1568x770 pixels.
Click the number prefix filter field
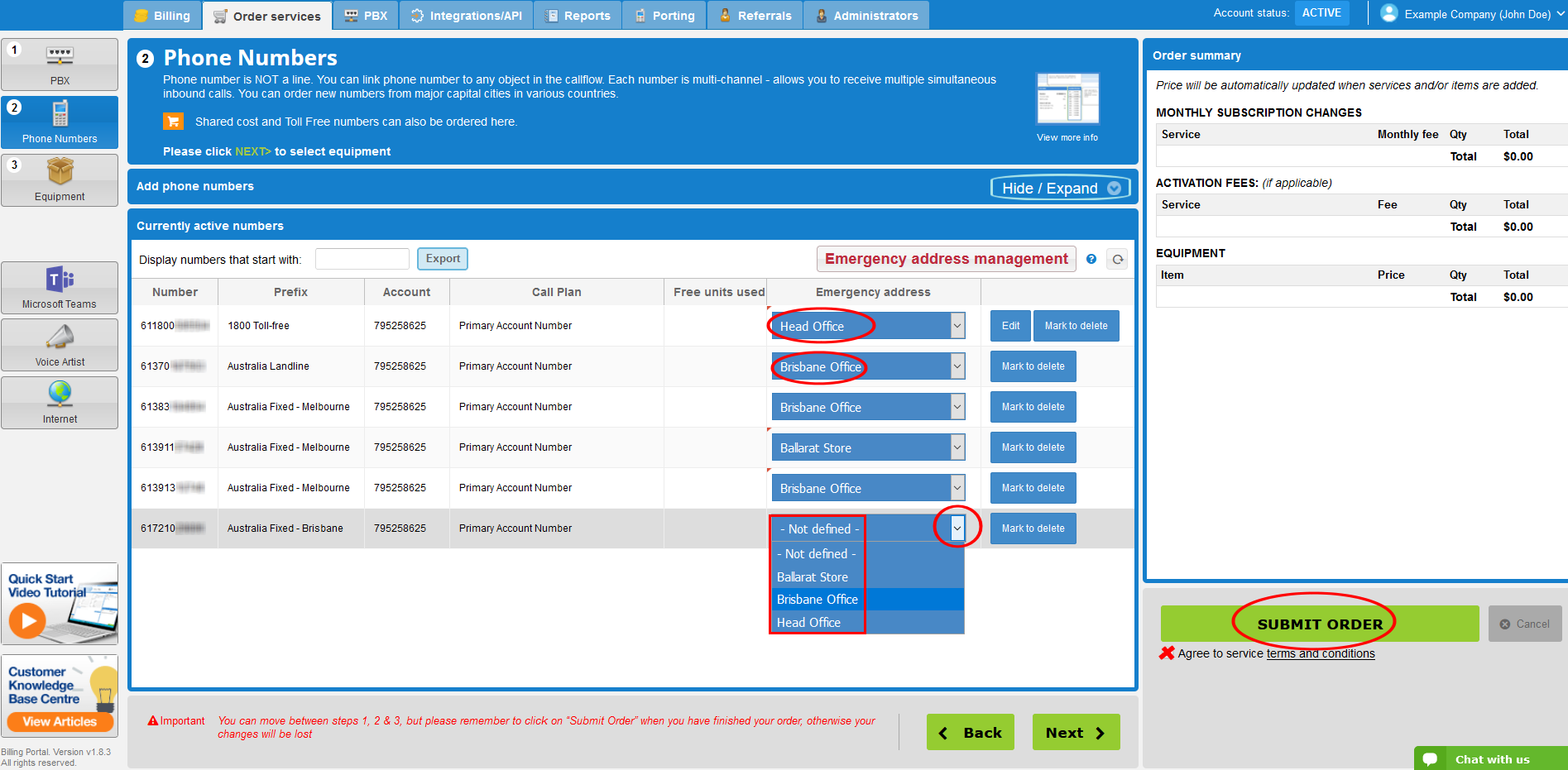362,259
